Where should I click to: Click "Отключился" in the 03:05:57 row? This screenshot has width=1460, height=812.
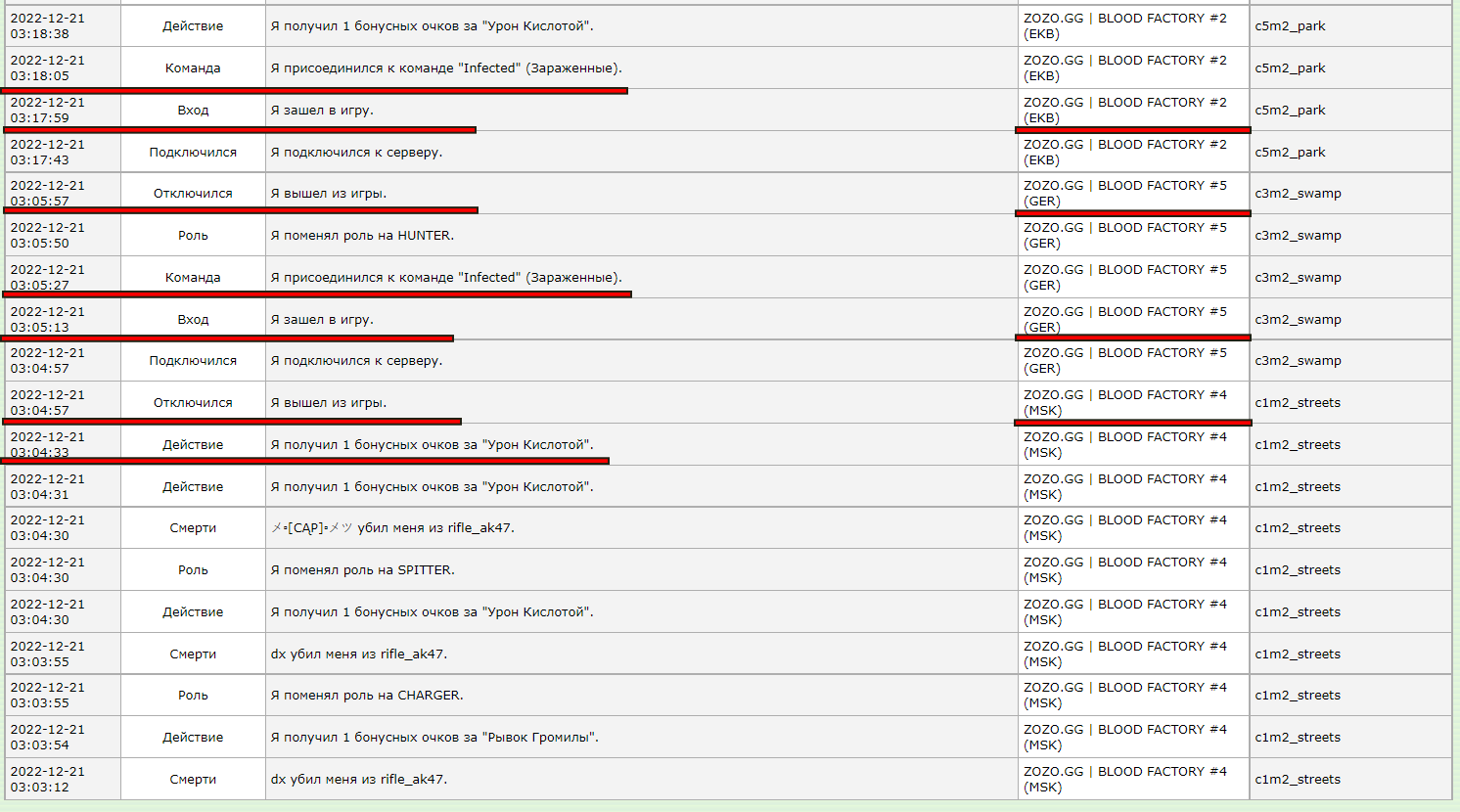tap(193, 194)
